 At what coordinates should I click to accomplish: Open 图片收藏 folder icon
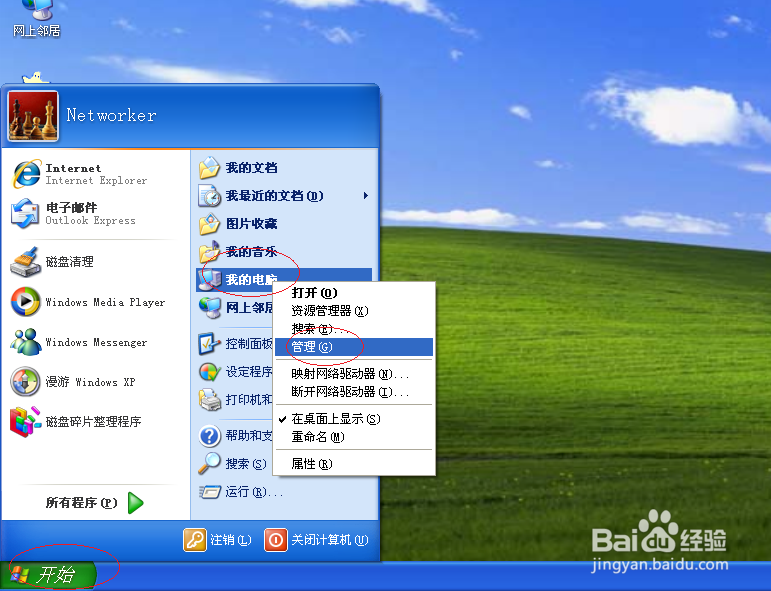(209, 224)
